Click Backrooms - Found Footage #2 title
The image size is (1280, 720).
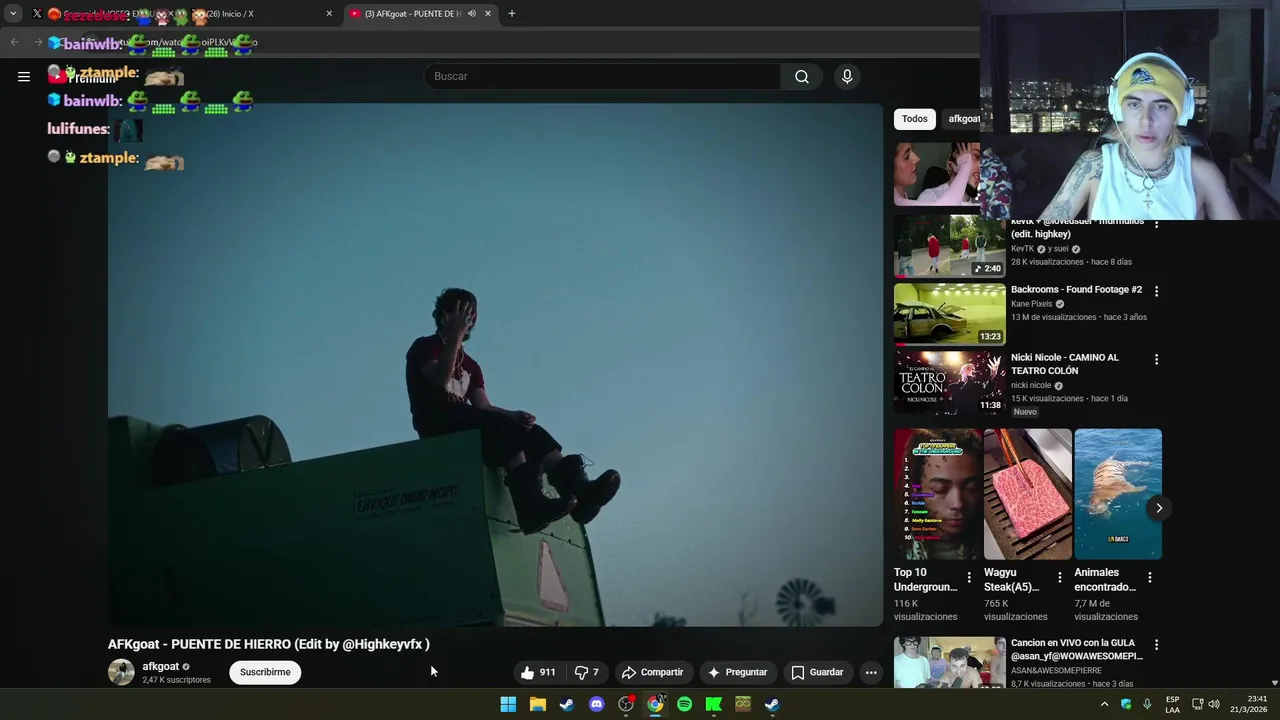click(x=1076, y=290)
